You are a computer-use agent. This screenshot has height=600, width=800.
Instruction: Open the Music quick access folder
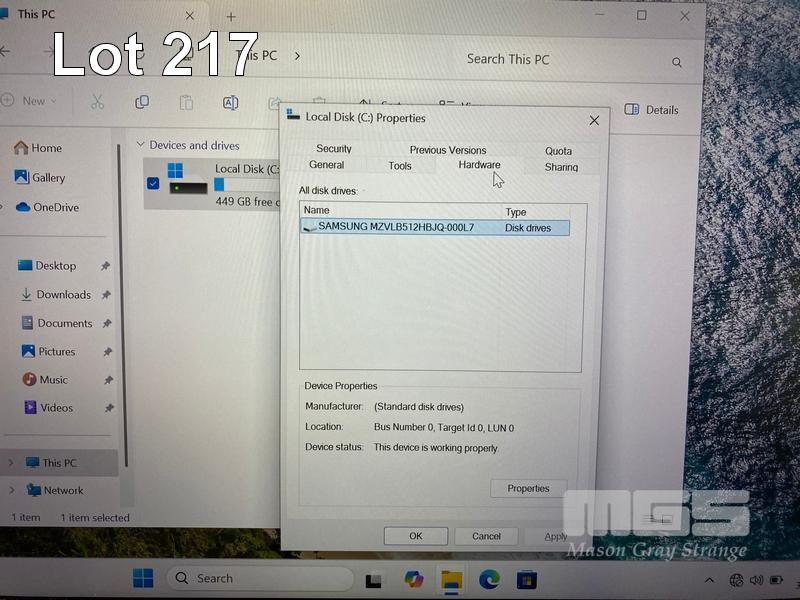point(45,380)
